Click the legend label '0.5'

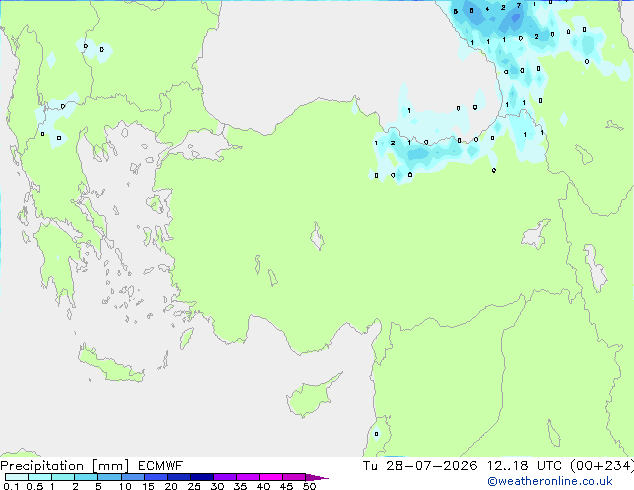[34, 486]
